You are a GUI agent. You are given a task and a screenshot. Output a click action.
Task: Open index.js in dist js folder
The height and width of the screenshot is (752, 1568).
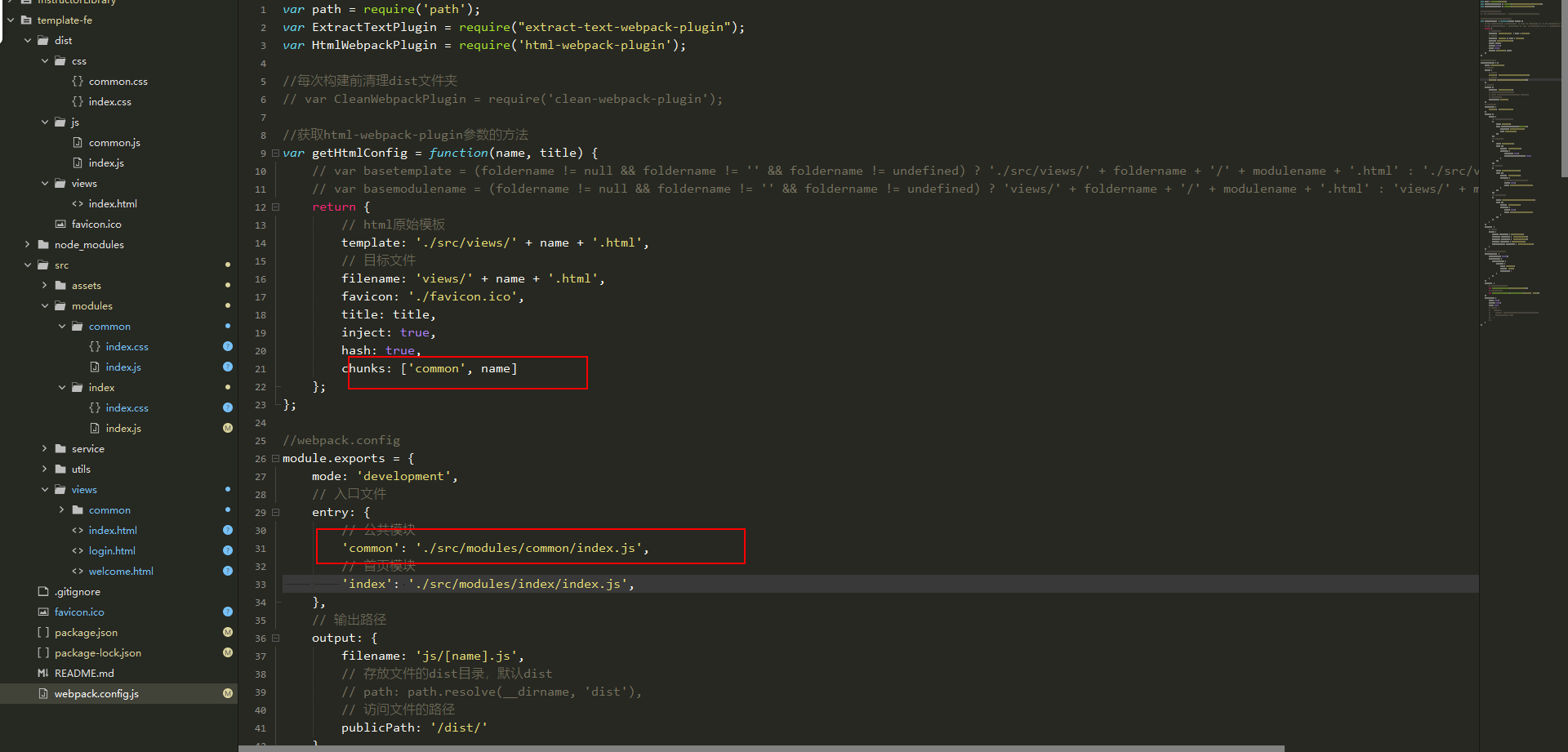tap(106, 163)
